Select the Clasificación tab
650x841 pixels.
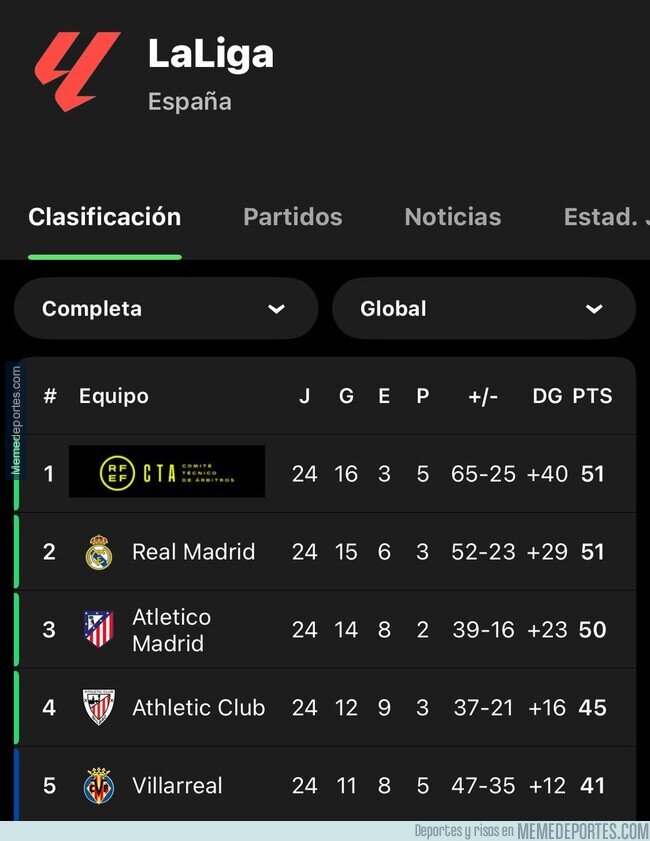coord(105,217)
